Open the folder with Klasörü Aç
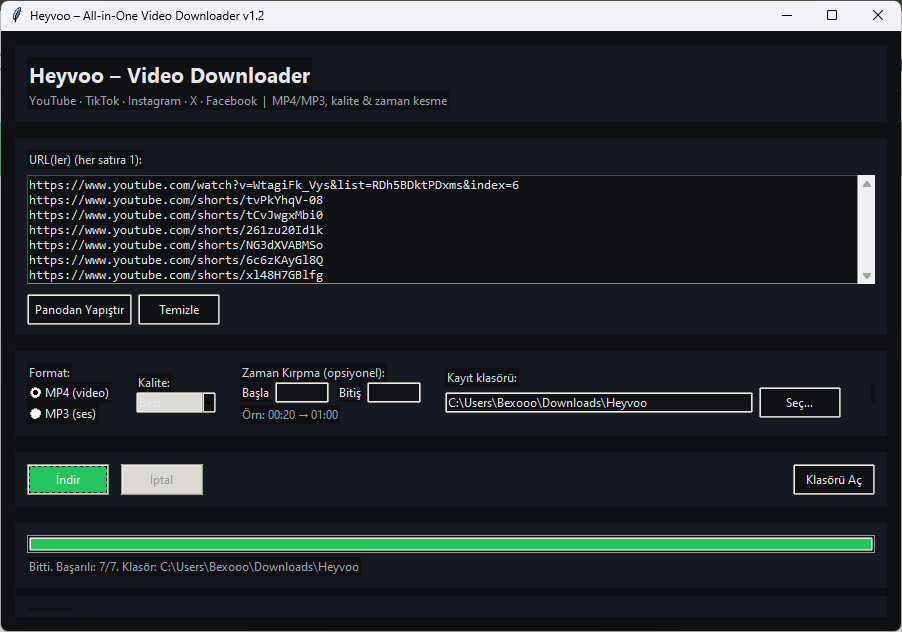This screenshot has width=902, height=632. point(834,480)
